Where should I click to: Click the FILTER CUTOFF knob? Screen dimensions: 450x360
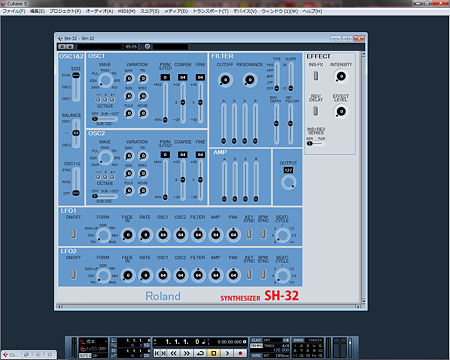pyautogui.click(x=225, y=80)
